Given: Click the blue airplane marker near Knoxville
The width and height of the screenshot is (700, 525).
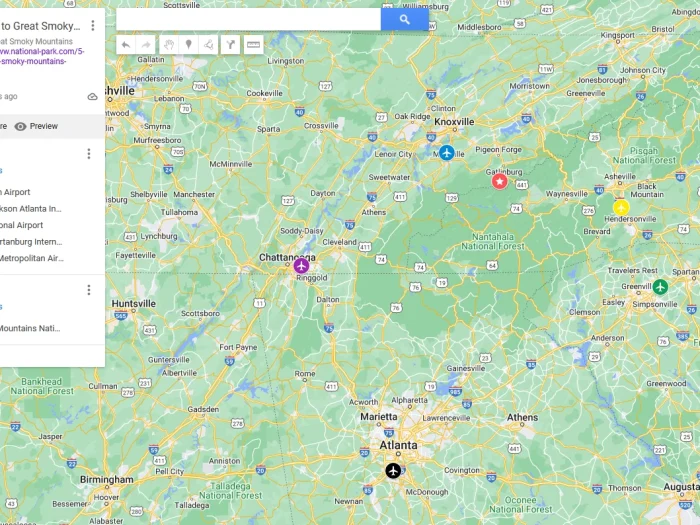Looking at the screenshot, I should click(446, 153).
